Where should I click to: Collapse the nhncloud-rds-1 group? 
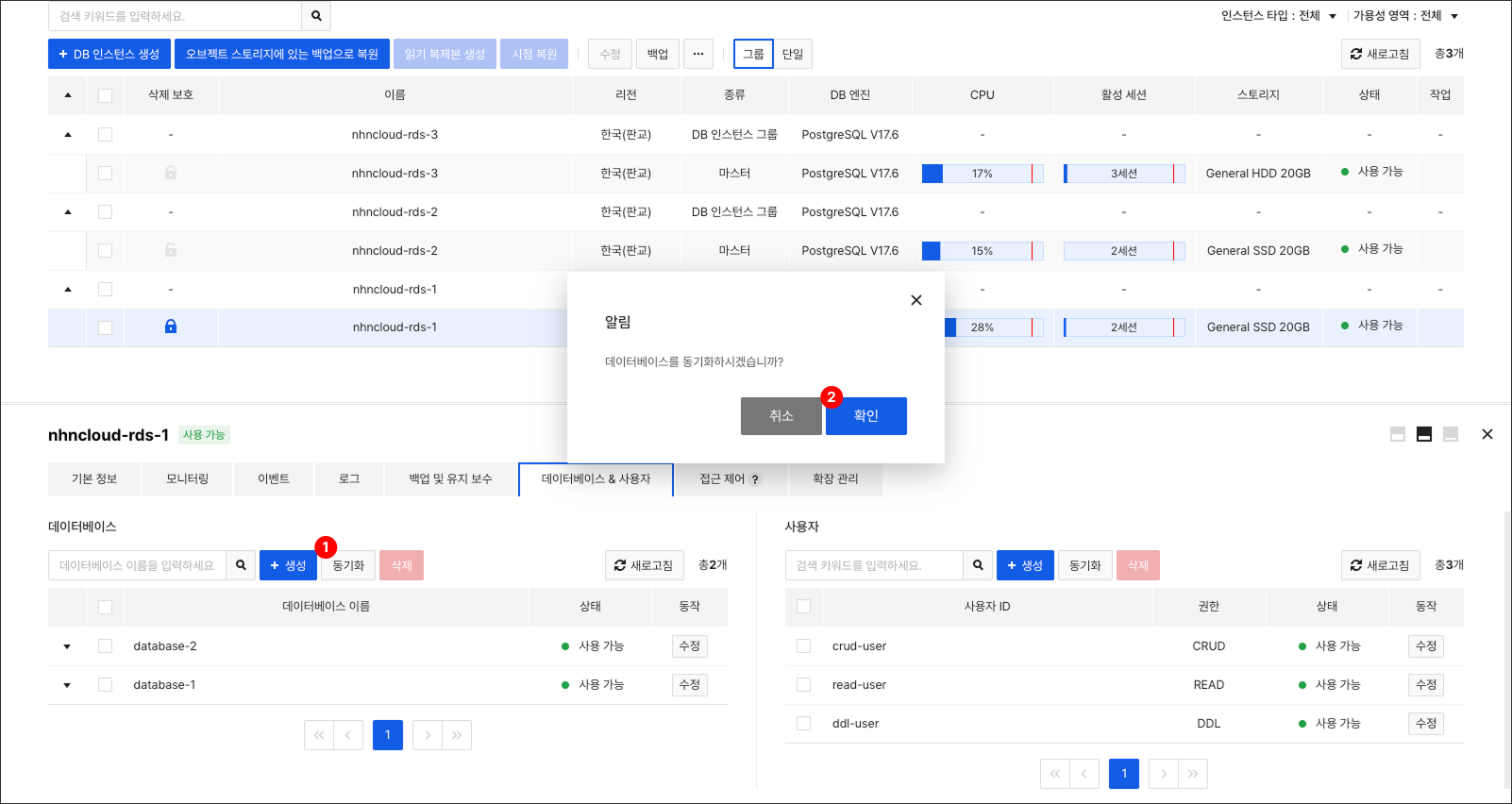tap(67, 290)
